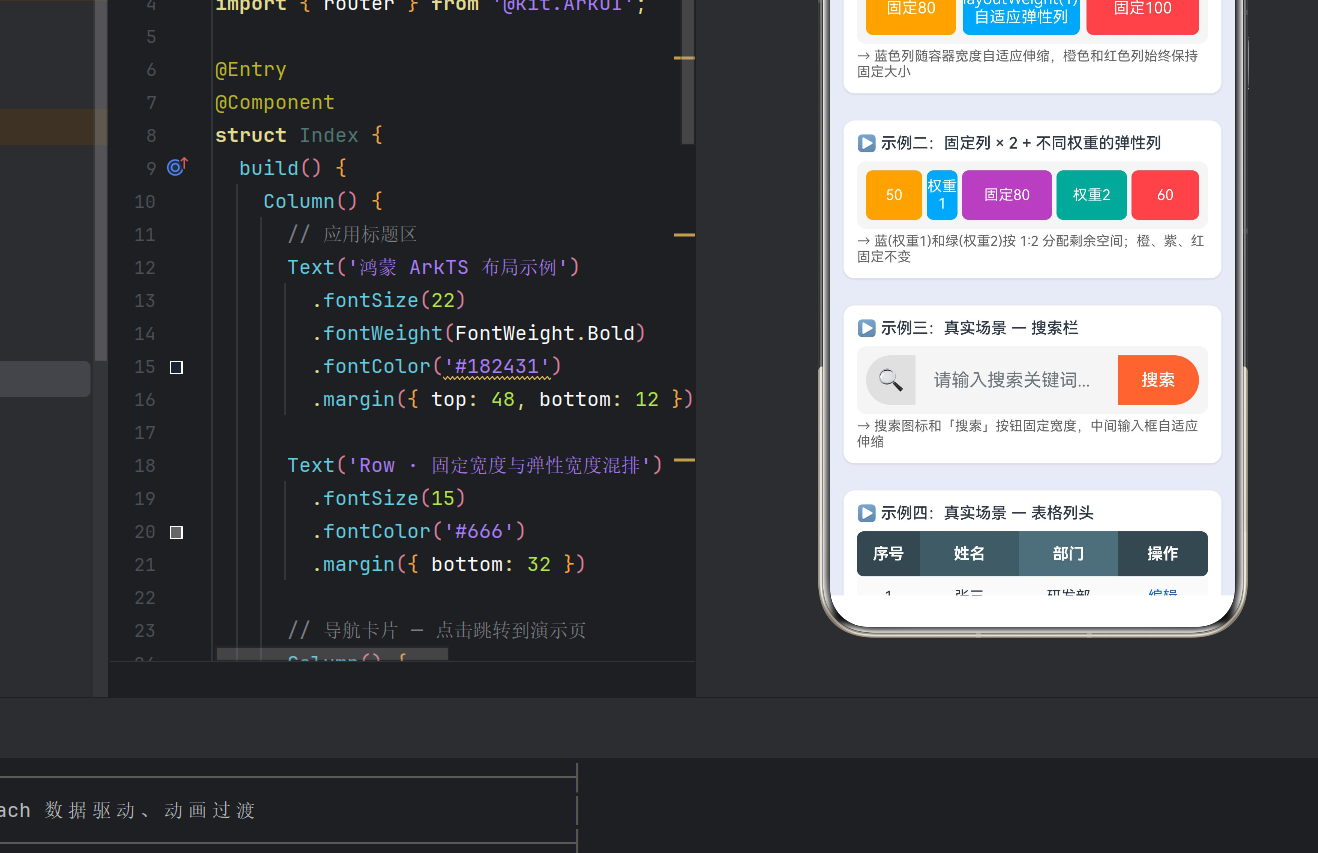1318x853 pixels.
Task: Click the 操作 table header
Action: coord(1163,553)
